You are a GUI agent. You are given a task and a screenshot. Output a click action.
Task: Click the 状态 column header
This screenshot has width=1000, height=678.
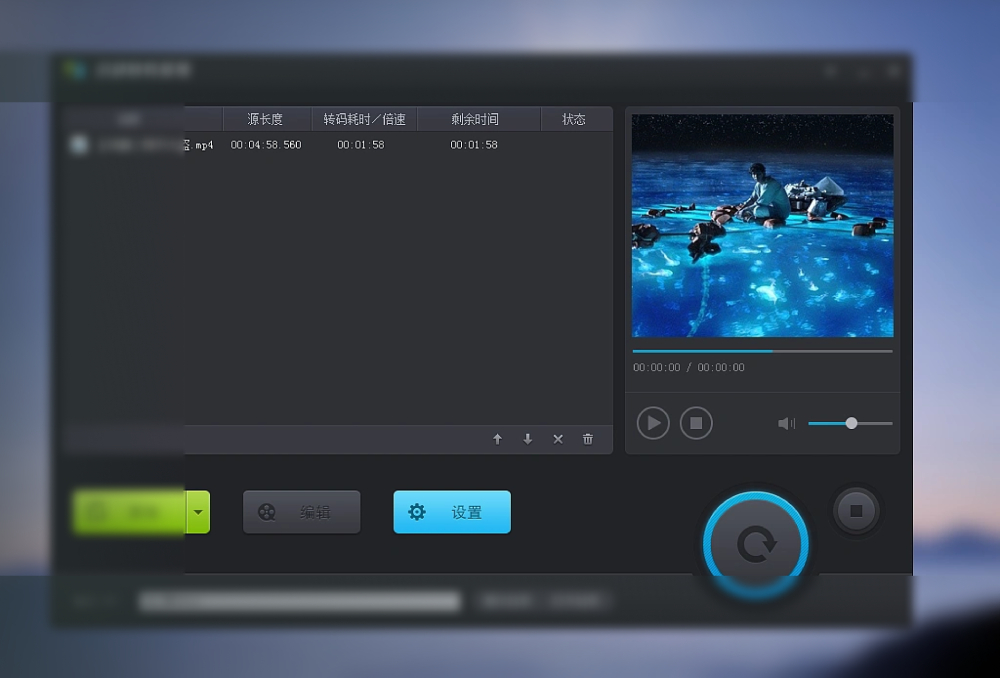[577, 119]
